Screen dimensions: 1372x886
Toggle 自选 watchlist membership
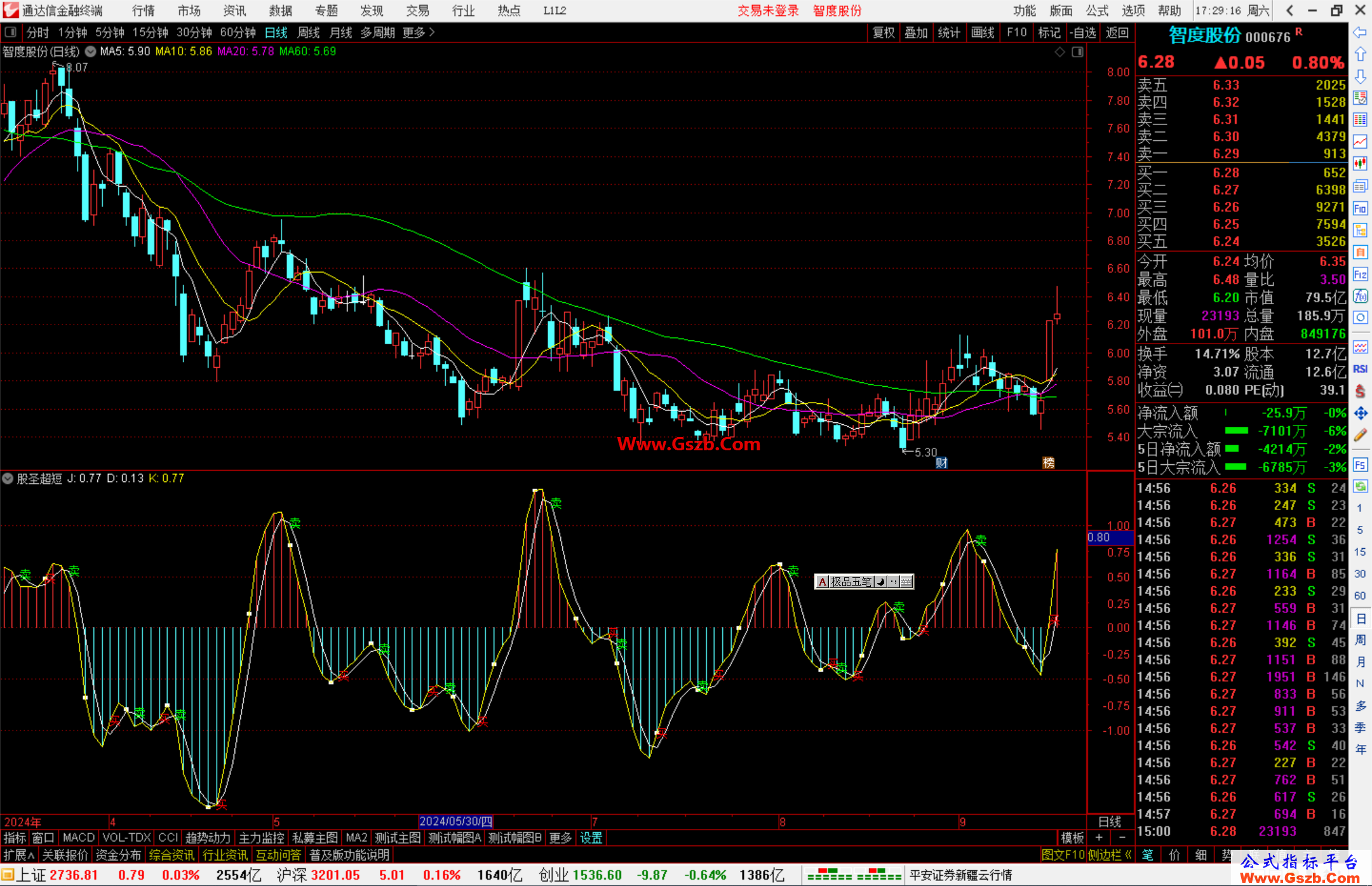tap(1083, 32)
